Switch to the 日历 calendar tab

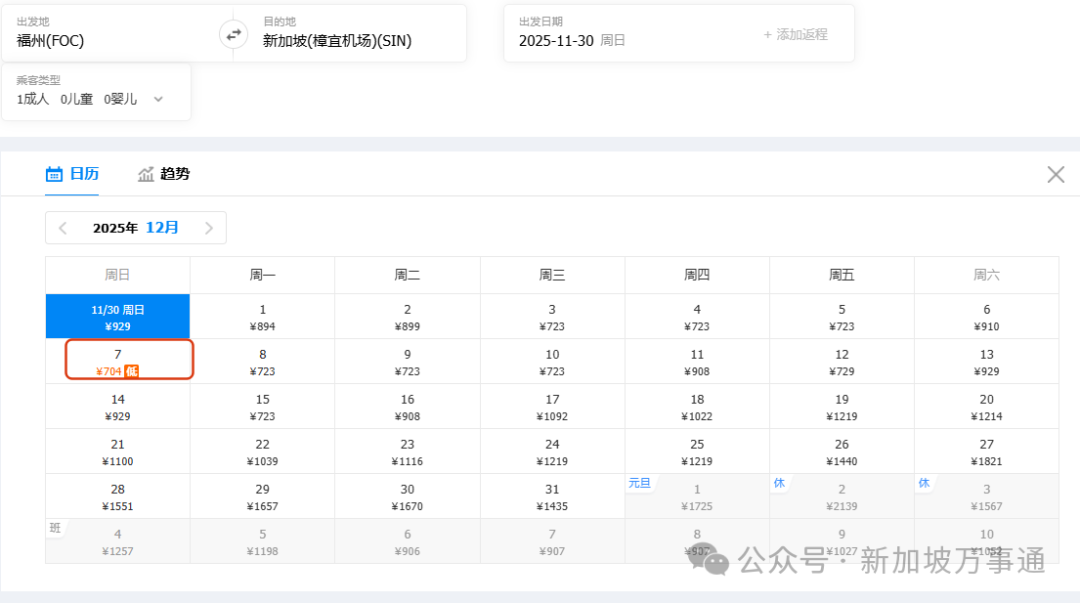pyautogui.click(x=83, y=173)
